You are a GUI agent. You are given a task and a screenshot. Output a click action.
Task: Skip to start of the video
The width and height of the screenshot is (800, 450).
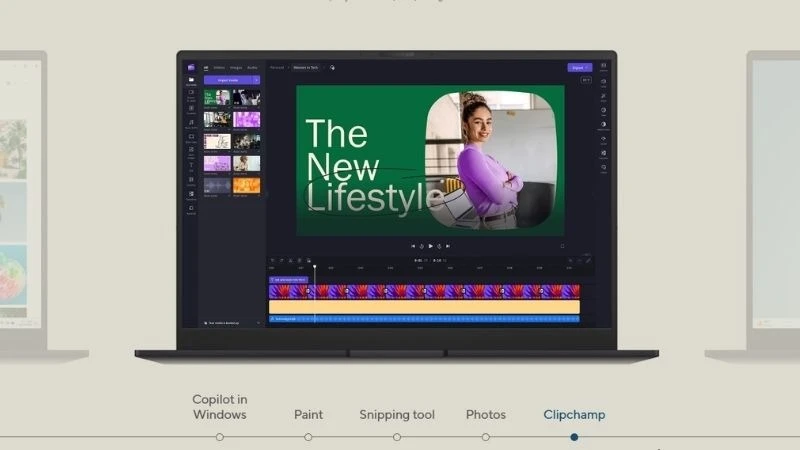click(x=413, y=246)
